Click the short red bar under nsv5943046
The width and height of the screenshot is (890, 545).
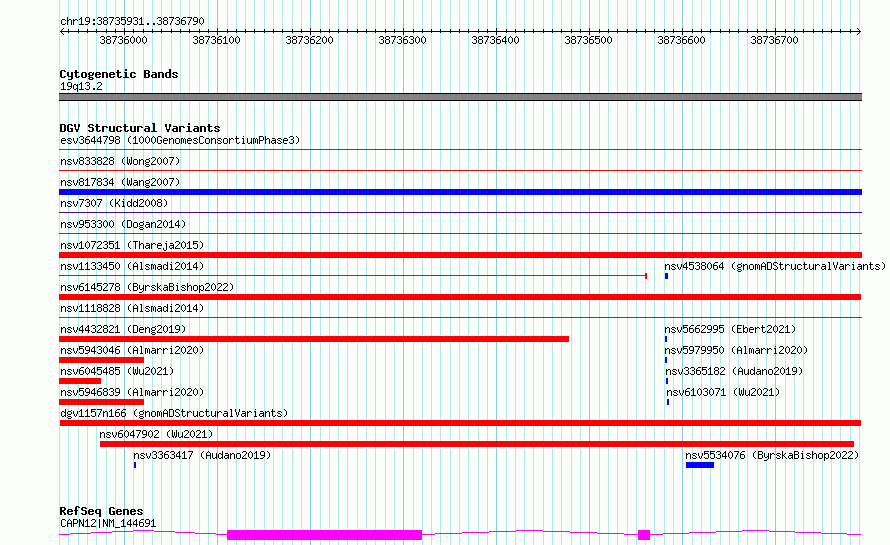(102, 360)
